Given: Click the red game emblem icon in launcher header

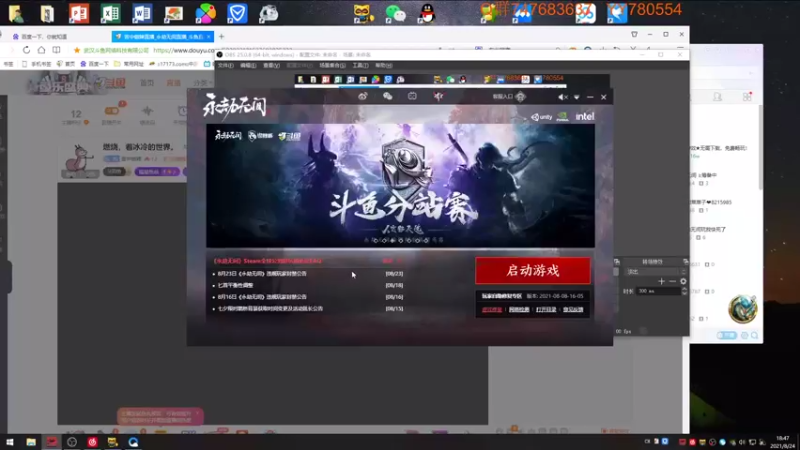Looking at the screenshot, I should pos(438,96).
